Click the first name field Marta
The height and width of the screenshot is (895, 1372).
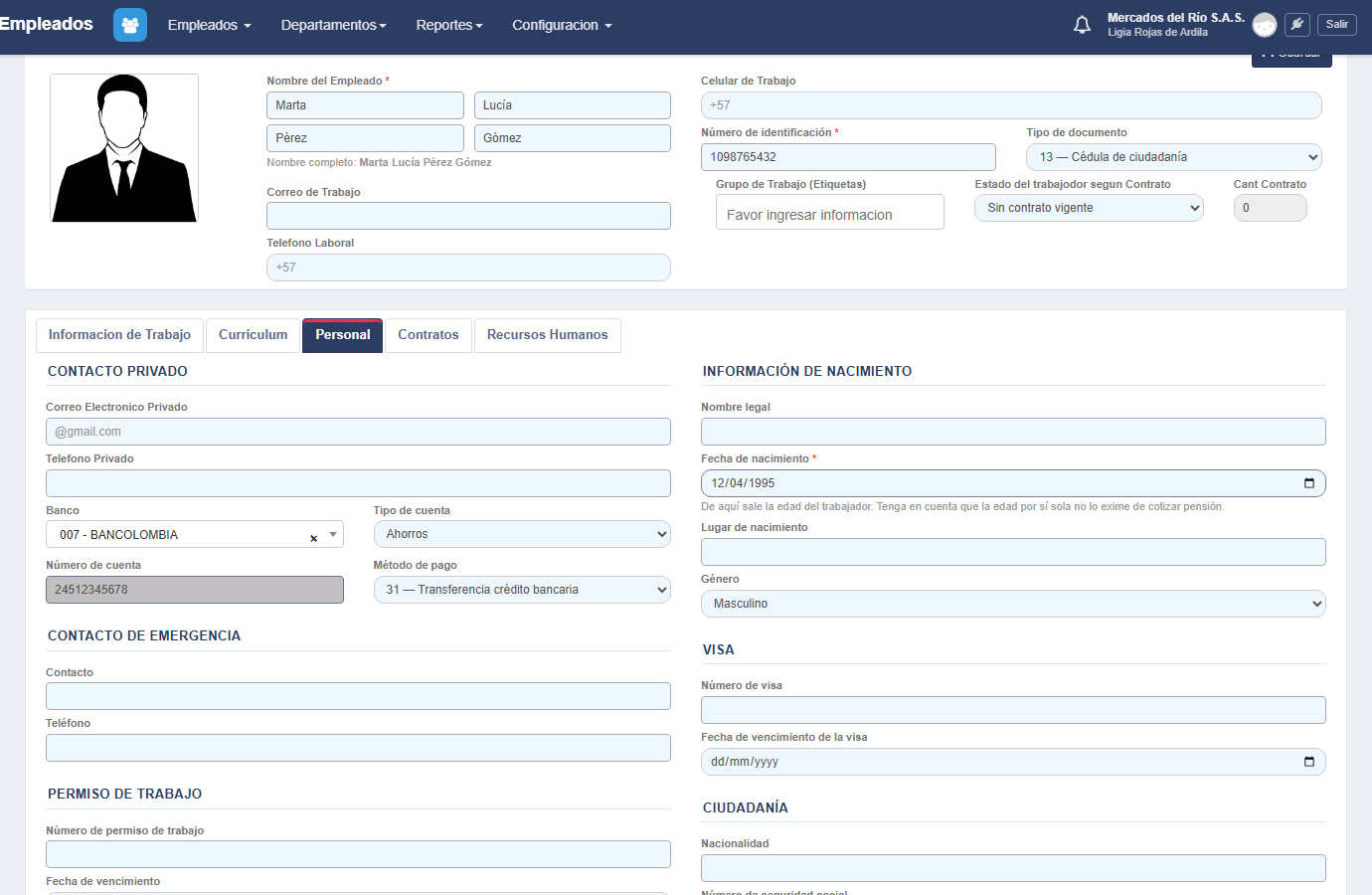tap(365, 105)
